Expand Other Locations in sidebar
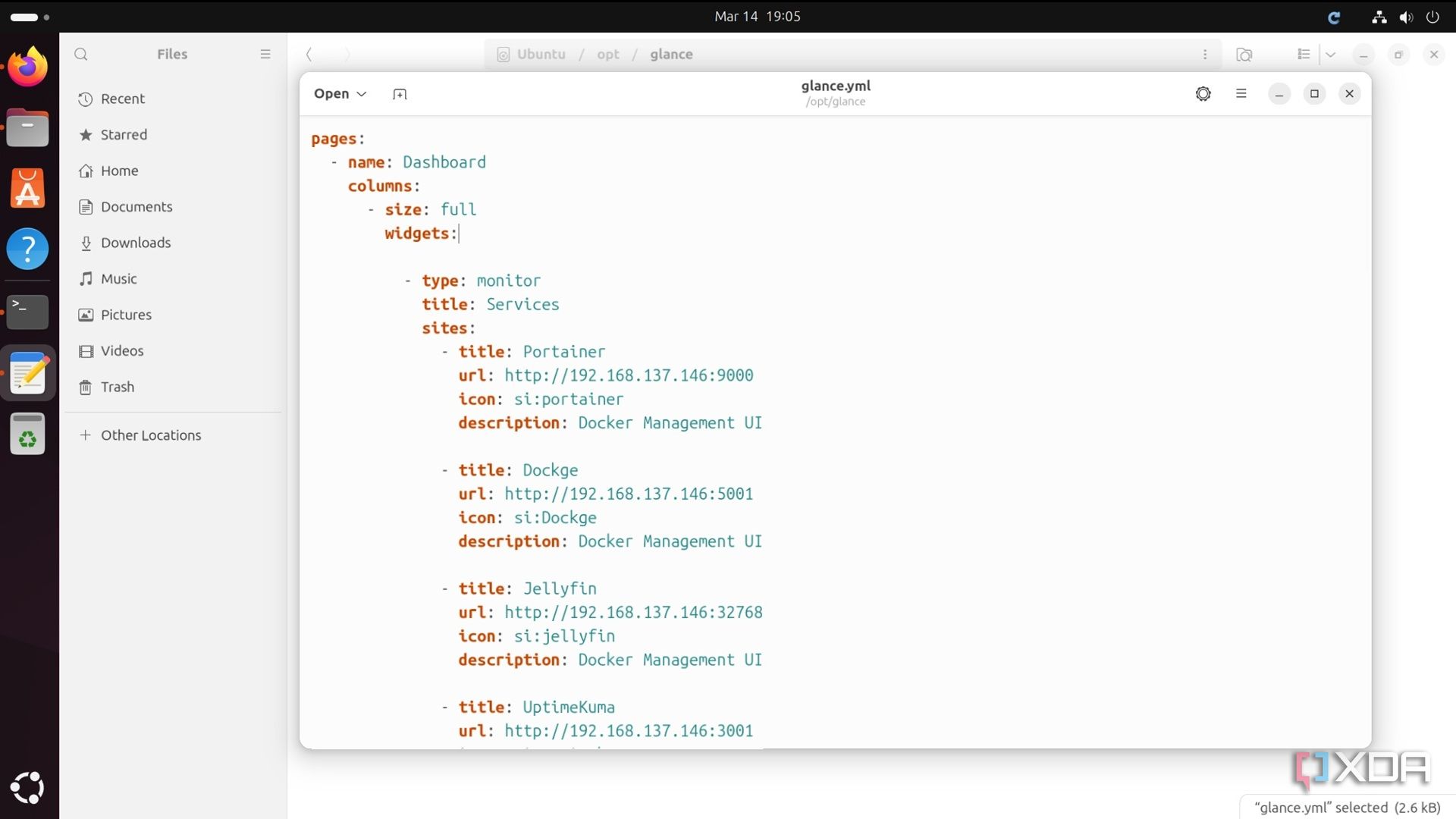Viewport: 1456px width, 819px height. pyautogui.click(x=173, y=435)
